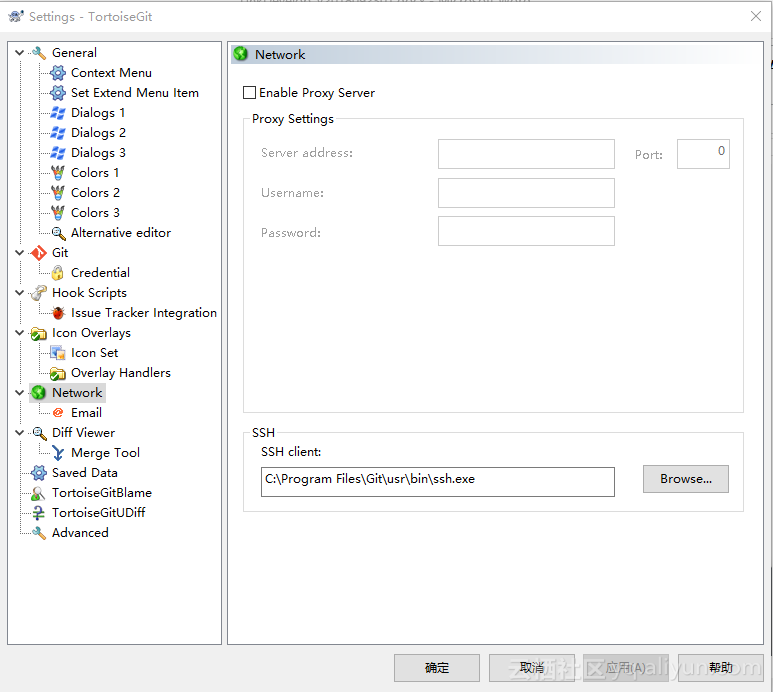Click the Browse... button for SSH client
The height and width of the screenshot is (692, 773).
685,479
